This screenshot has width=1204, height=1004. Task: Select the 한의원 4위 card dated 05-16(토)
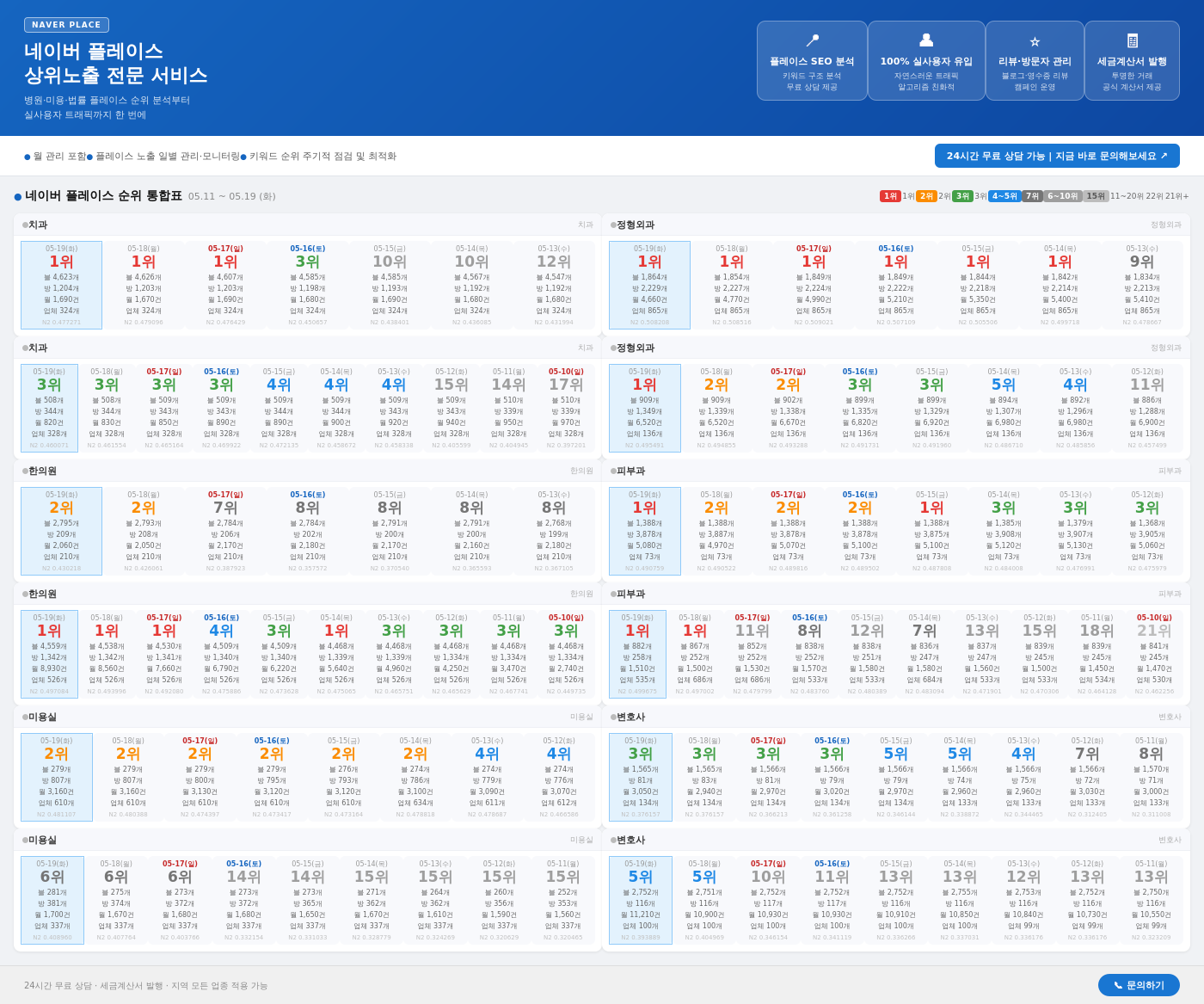tap(221, 654)
